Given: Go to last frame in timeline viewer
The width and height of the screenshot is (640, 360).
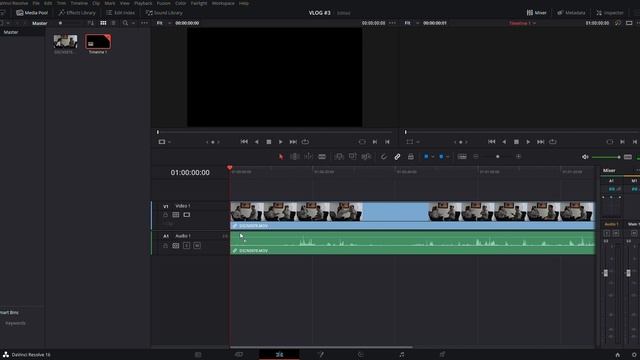Looking at the screenshot, I should click(x=540, y=142).
